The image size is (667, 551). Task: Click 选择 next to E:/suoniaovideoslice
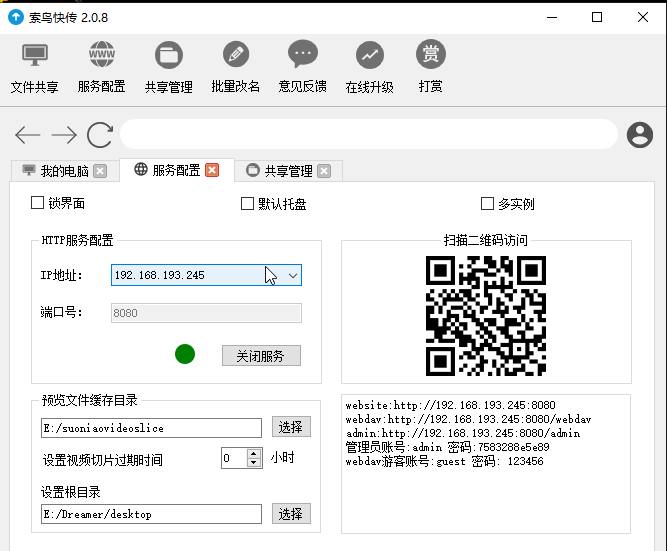coord(291,427)
